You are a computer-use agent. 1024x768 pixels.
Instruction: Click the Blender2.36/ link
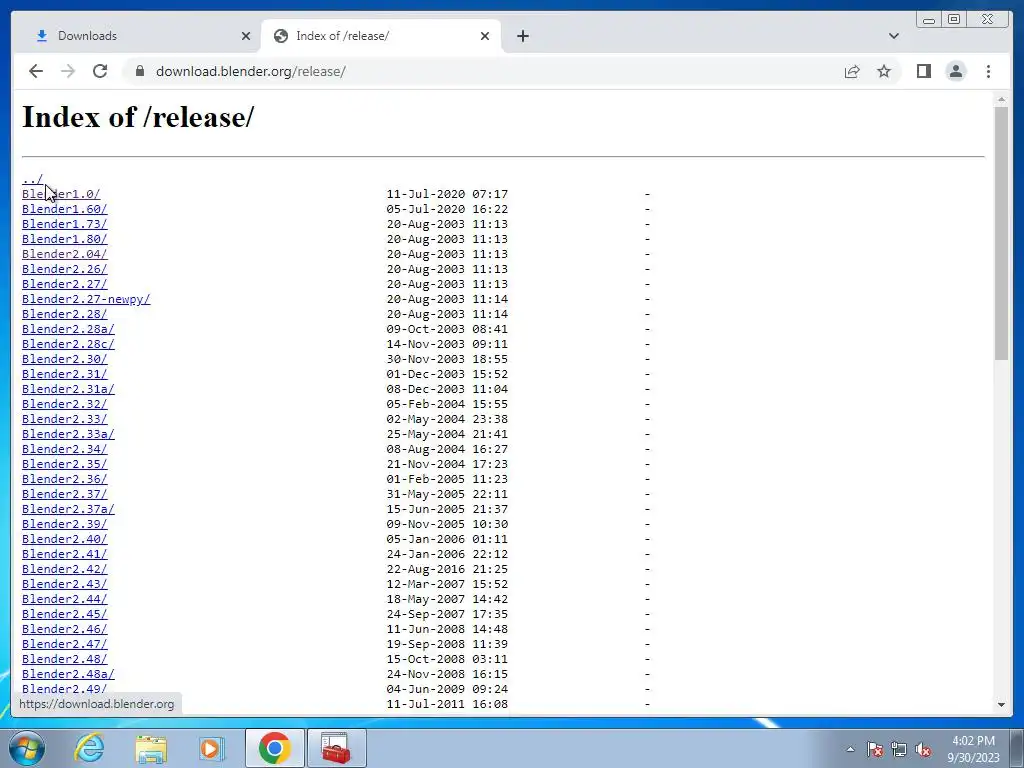tap(64, 479)
